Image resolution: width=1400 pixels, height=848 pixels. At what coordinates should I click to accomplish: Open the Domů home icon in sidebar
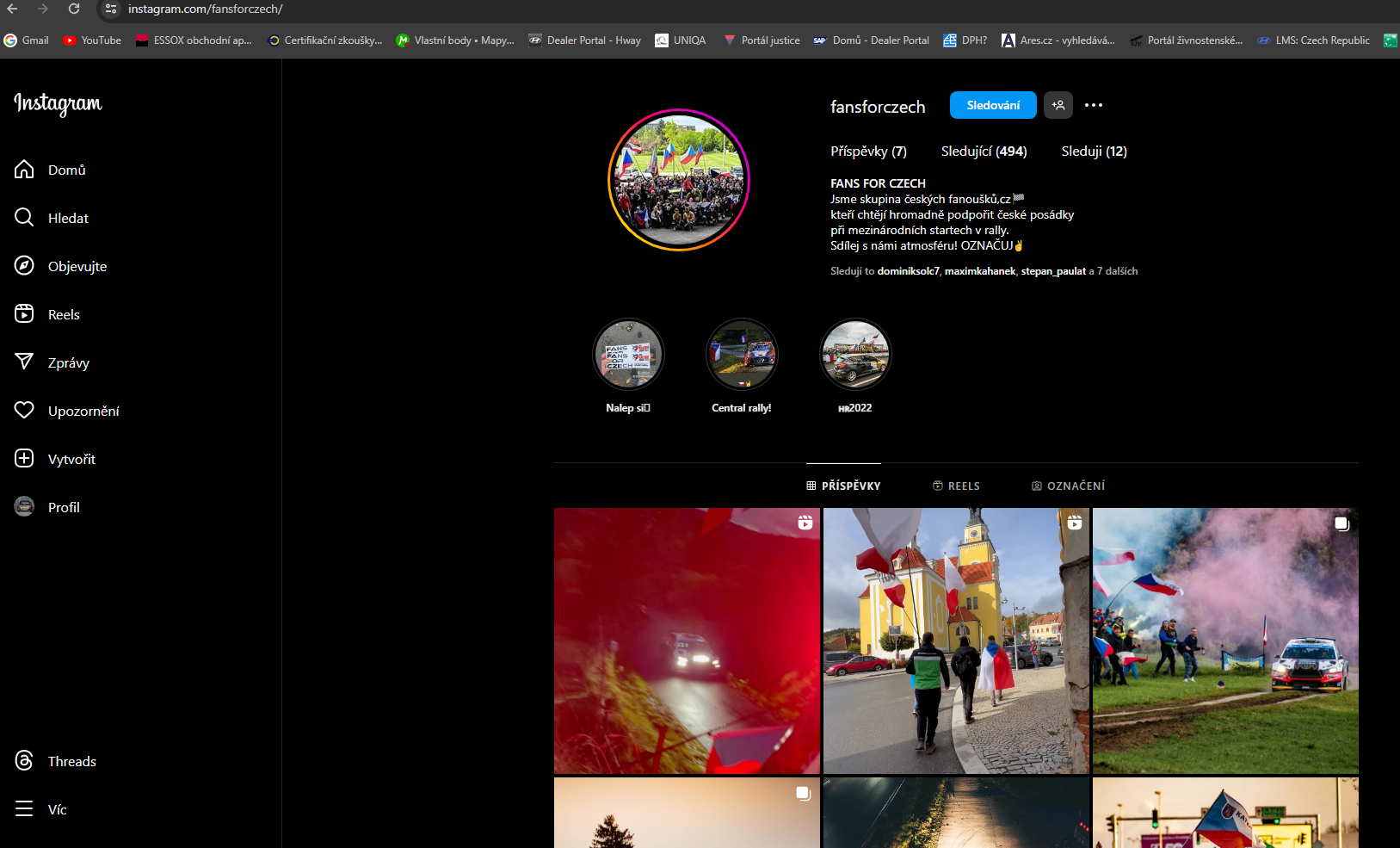(x=24, y=170)
